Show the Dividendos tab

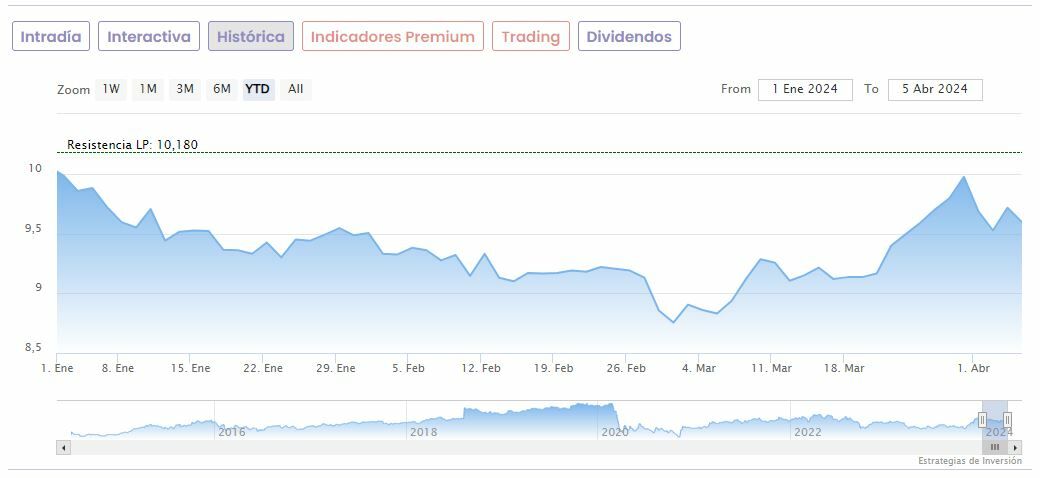point(629,37)
